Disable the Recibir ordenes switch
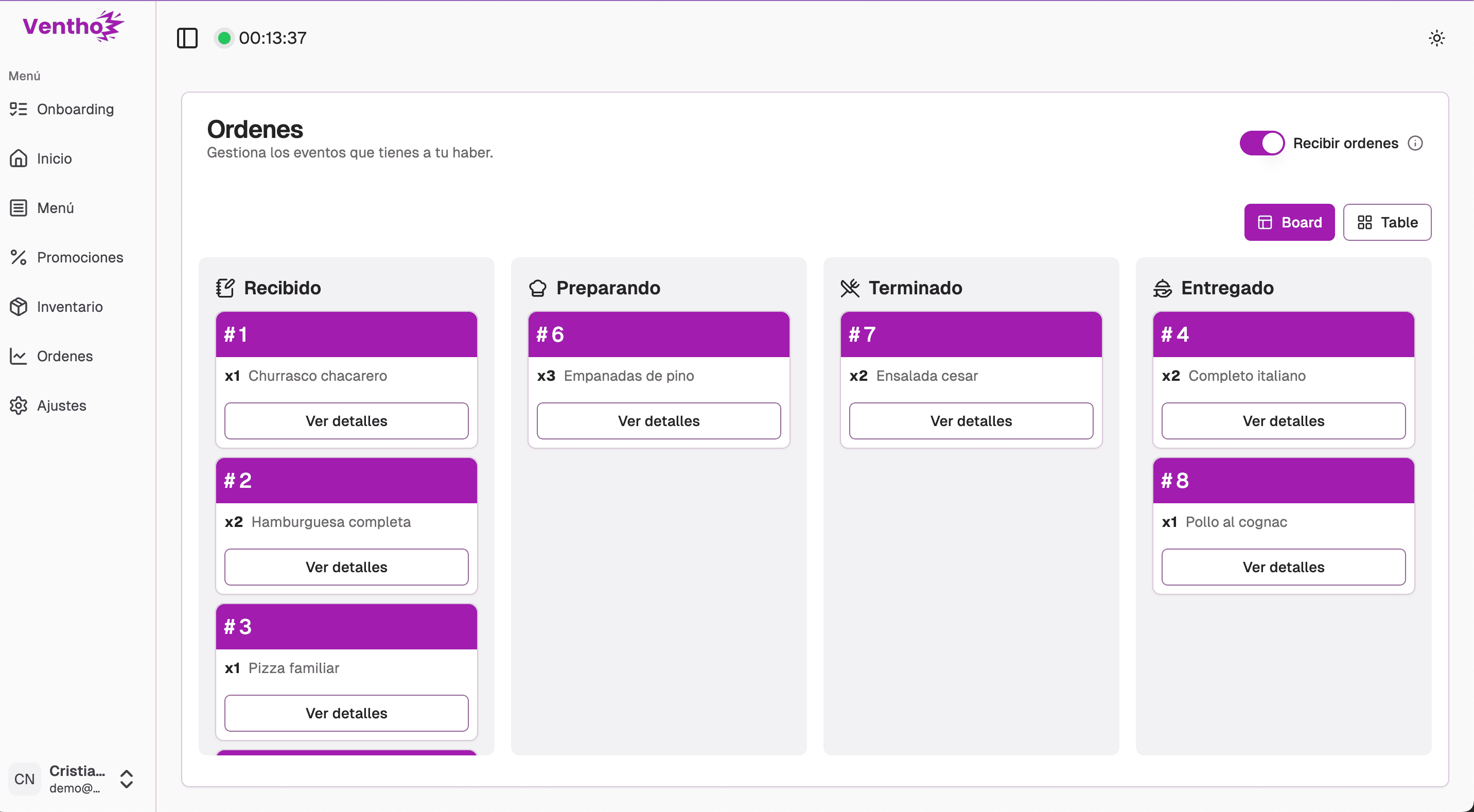The width and height of the screenshot is (1474, 812). [x=1262, y=143]
